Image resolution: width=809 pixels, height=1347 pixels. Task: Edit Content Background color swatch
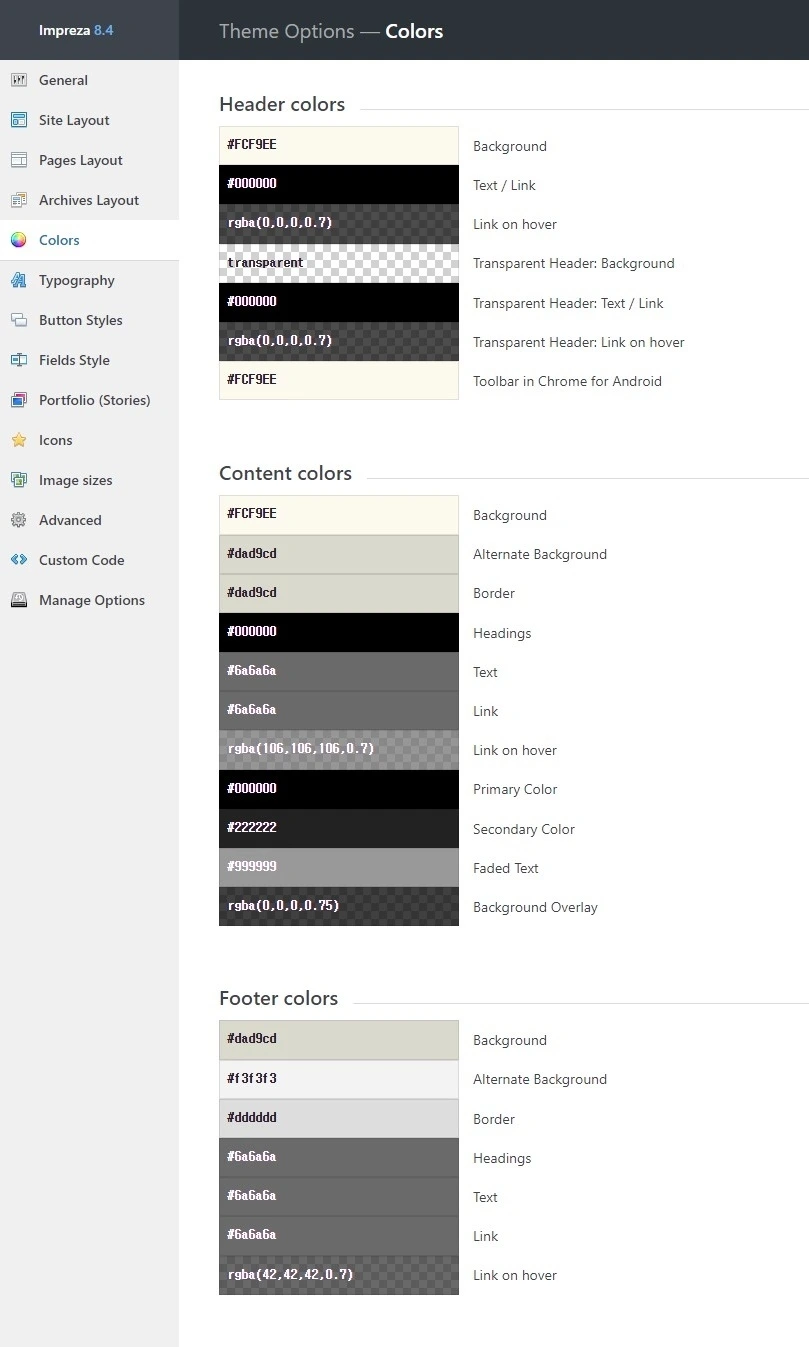(339, 514)
